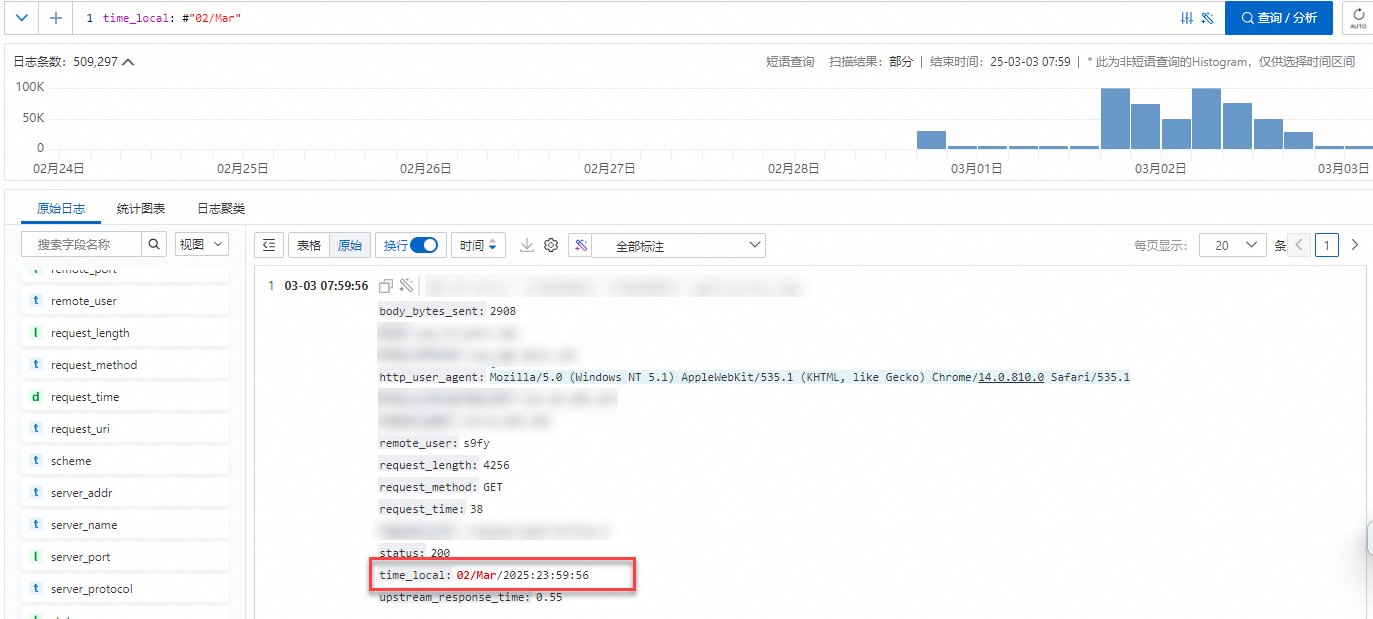Viewport: 1373px width, 619px height.
Task: Select server_protocol field
Action: click(125, 589)
